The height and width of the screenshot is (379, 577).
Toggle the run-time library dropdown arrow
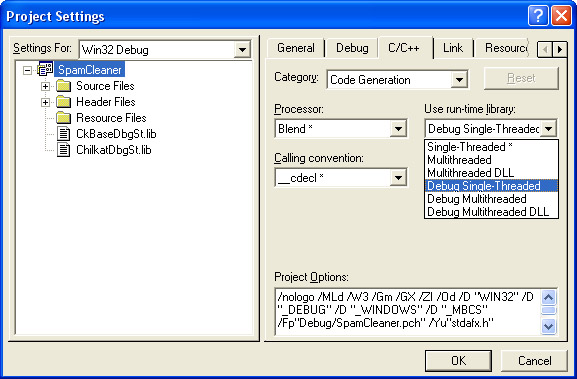tap(548, 129)
